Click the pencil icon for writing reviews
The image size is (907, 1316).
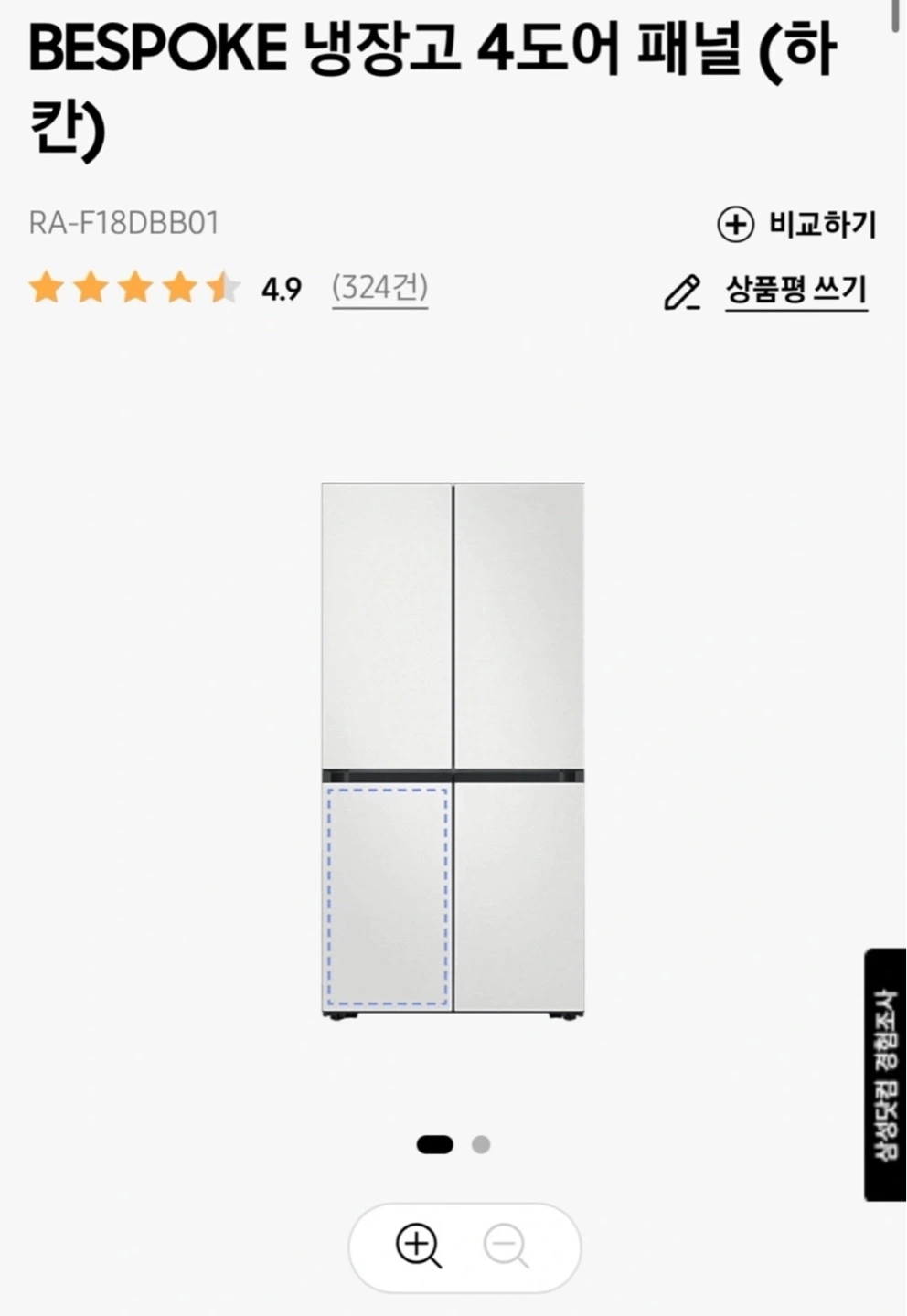click(x=682, y=292)
